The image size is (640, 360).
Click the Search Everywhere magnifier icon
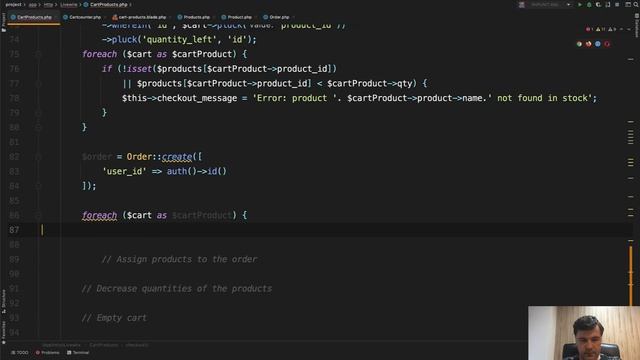[x=636, y=4]
